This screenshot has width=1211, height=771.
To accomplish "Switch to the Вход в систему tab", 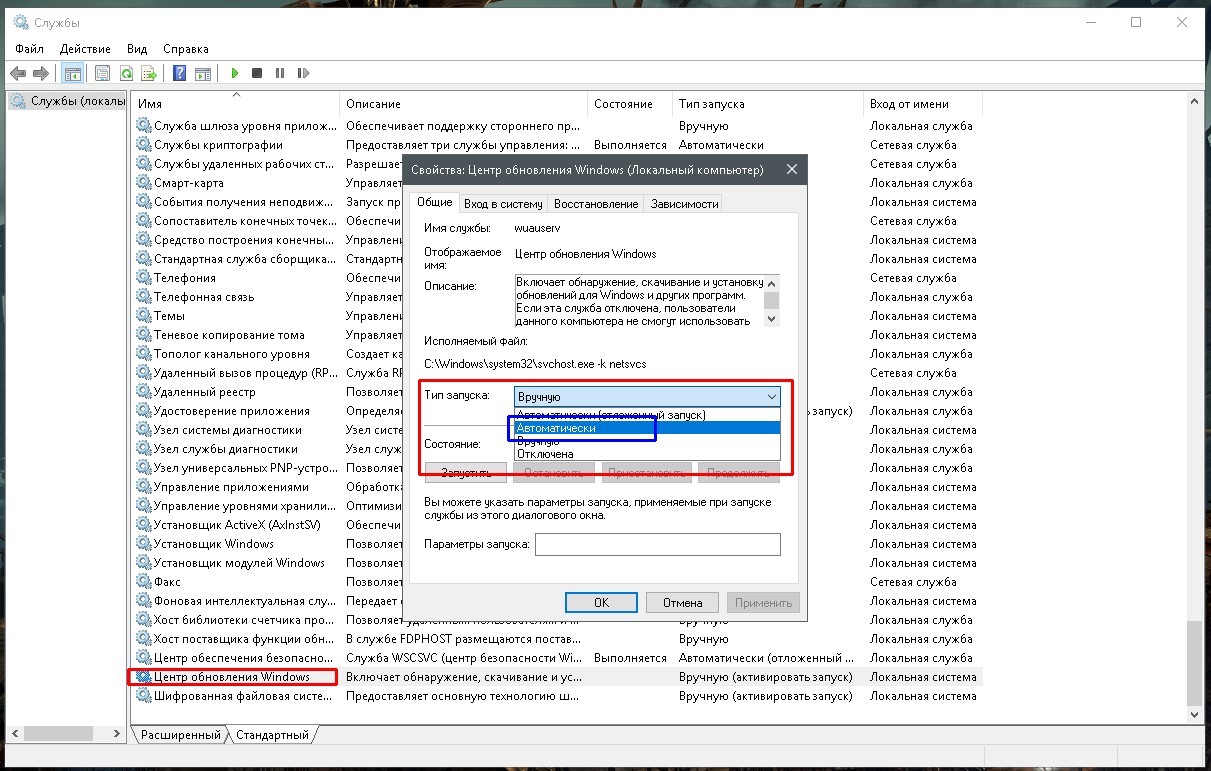I will click(503, 204).
